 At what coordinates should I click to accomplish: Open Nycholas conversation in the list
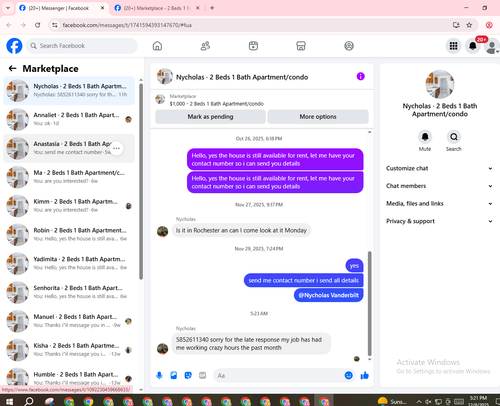(x=69, y=90)
